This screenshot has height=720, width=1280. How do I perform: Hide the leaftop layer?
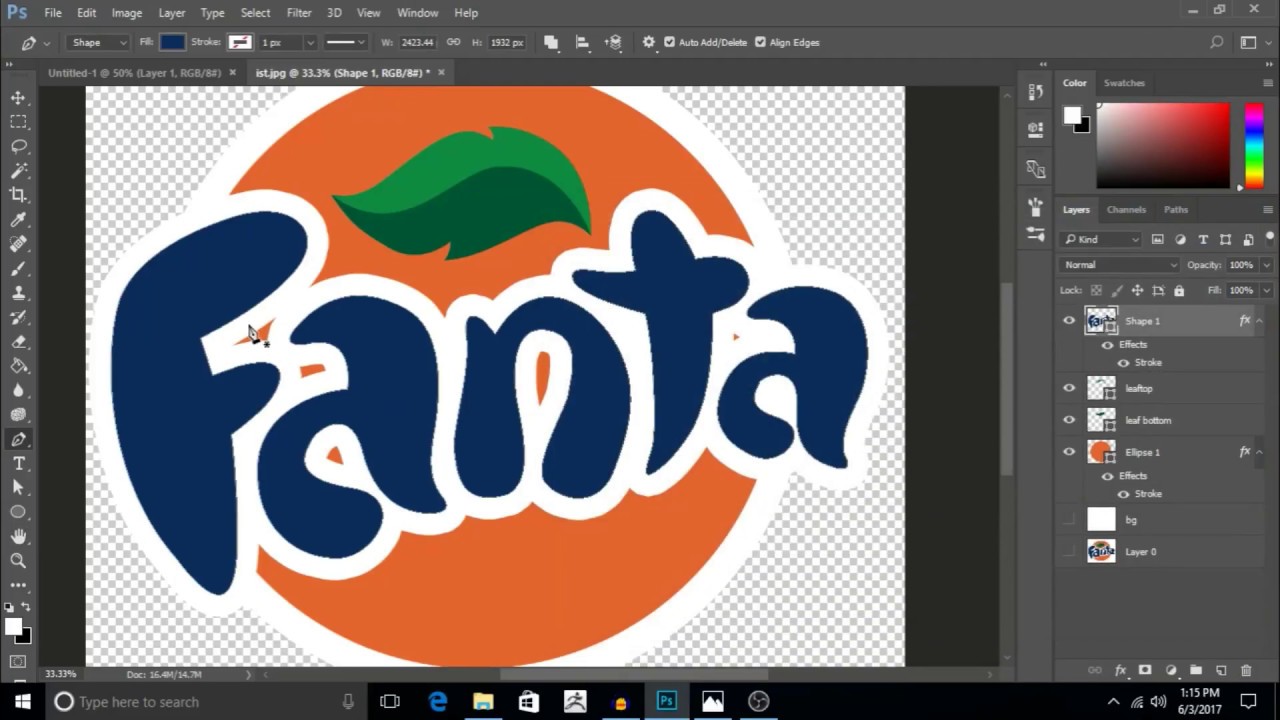(1069, 388)
